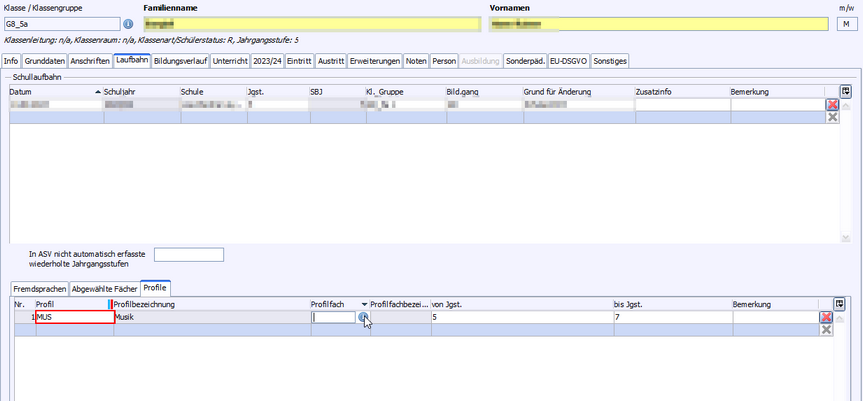Open the Noten tab
The height and width of the screenshot is (401, 863).
[x=416, y=61]
